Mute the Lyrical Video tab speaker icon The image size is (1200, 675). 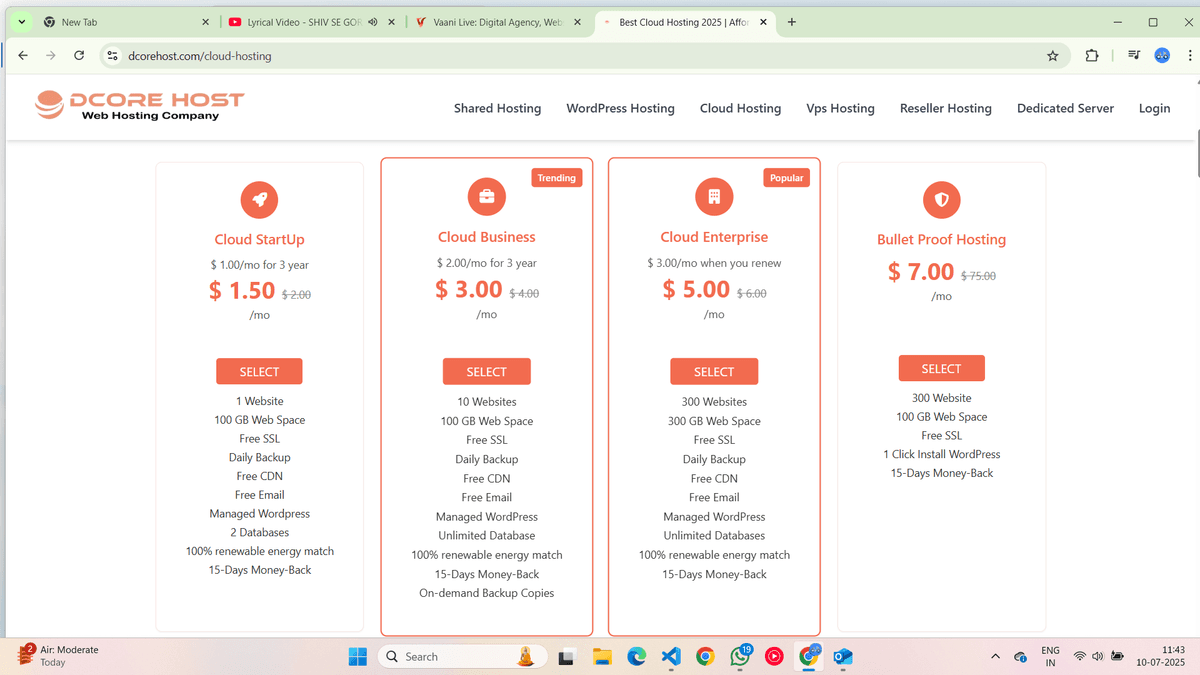373,22
